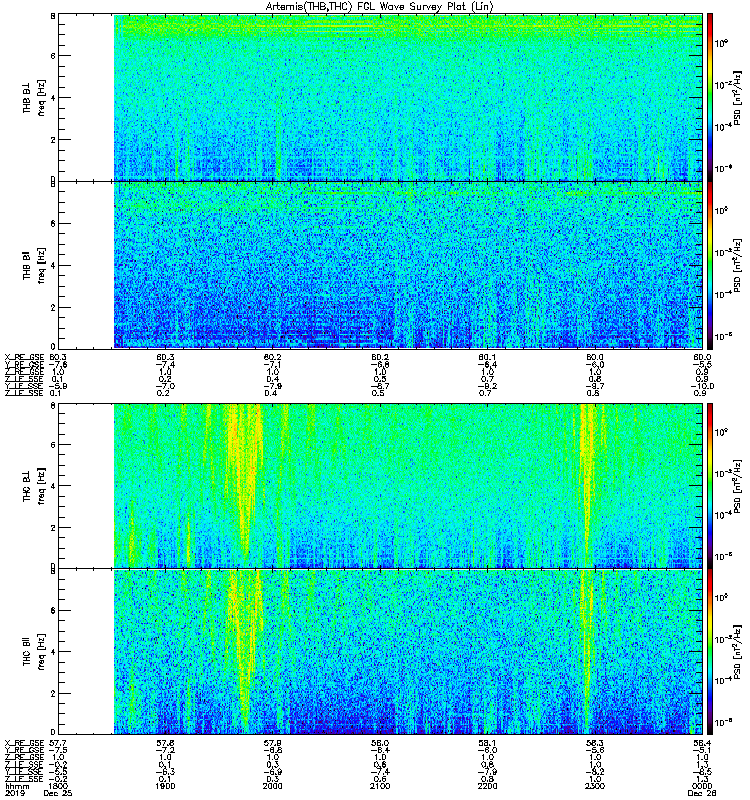The height and width of the screenshot is (800, 750).
Task: Click the THB B⊥ panel color bar
Action: pyautogui.click(x=710, y=97)
